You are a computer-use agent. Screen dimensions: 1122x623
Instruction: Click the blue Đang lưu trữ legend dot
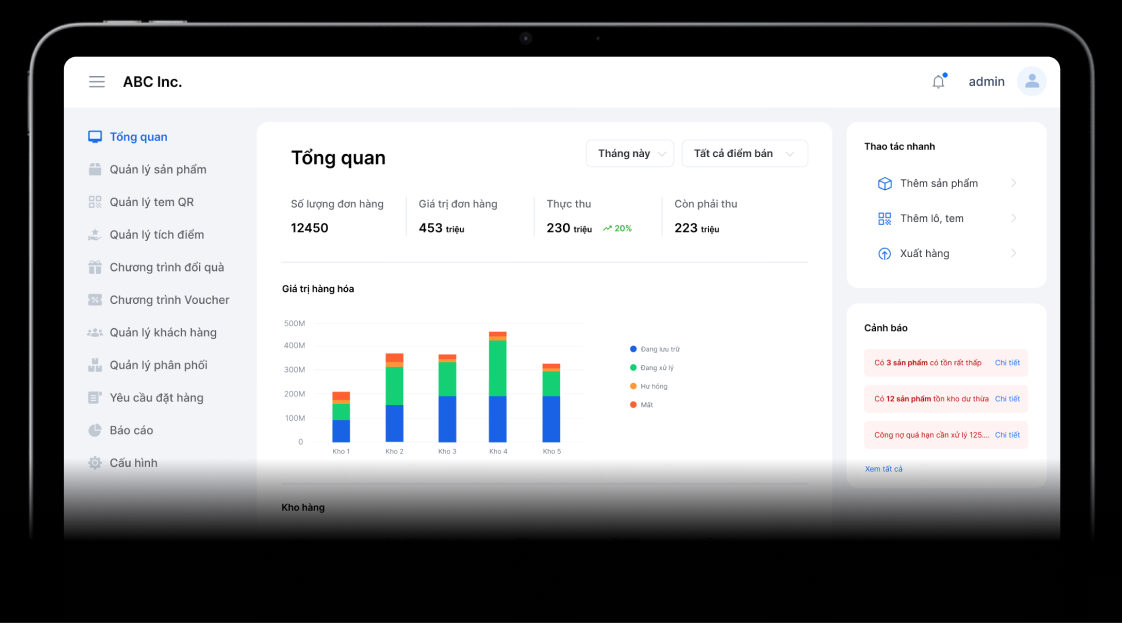point(633,349)
